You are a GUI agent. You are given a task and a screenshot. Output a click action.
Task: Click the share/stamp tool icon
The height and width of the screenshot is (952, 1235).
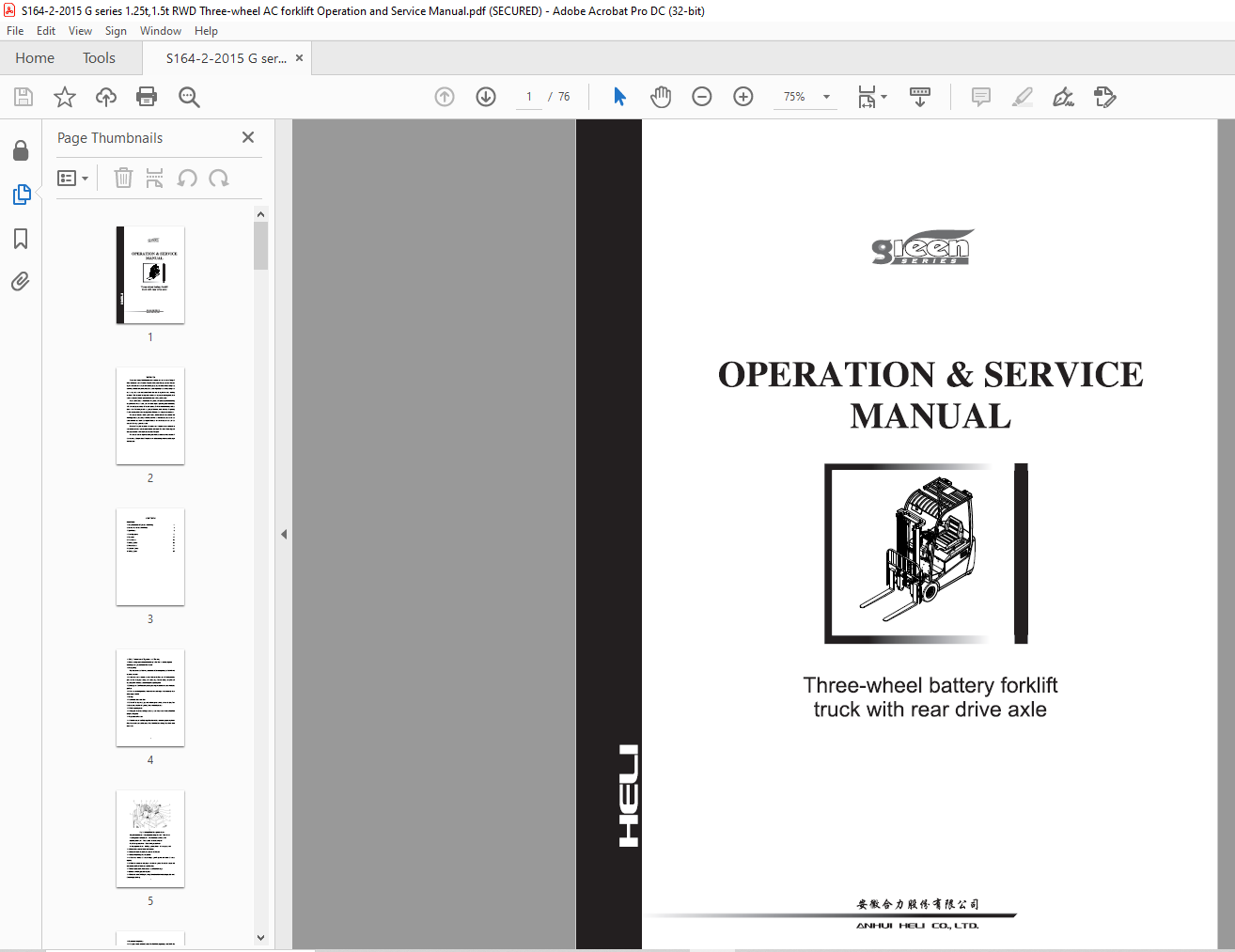(1105, 97)
